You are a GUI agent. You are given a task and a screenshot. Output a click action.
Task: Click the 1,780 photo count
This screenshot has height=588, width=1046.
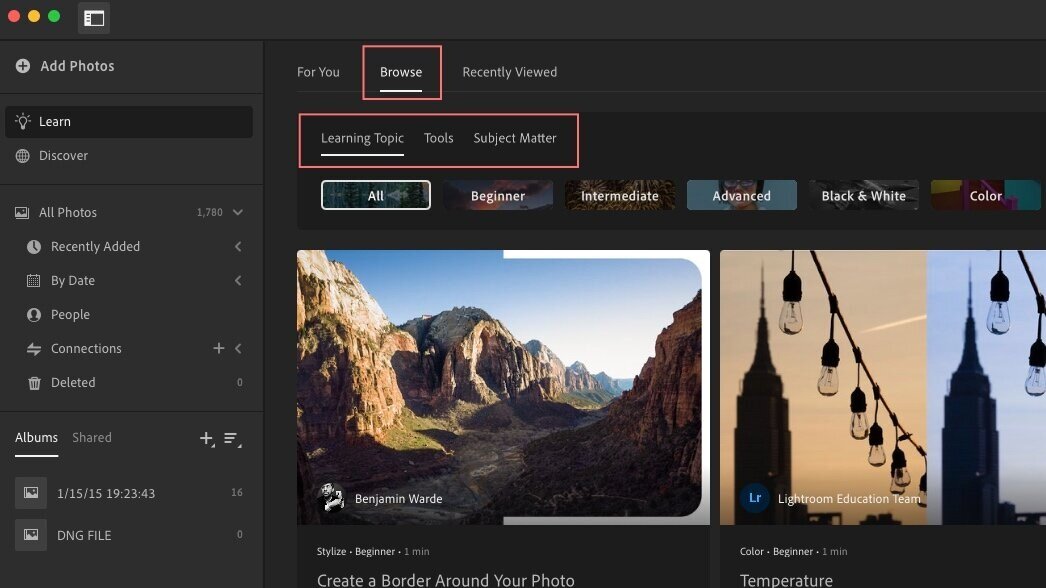coord(209,212)
